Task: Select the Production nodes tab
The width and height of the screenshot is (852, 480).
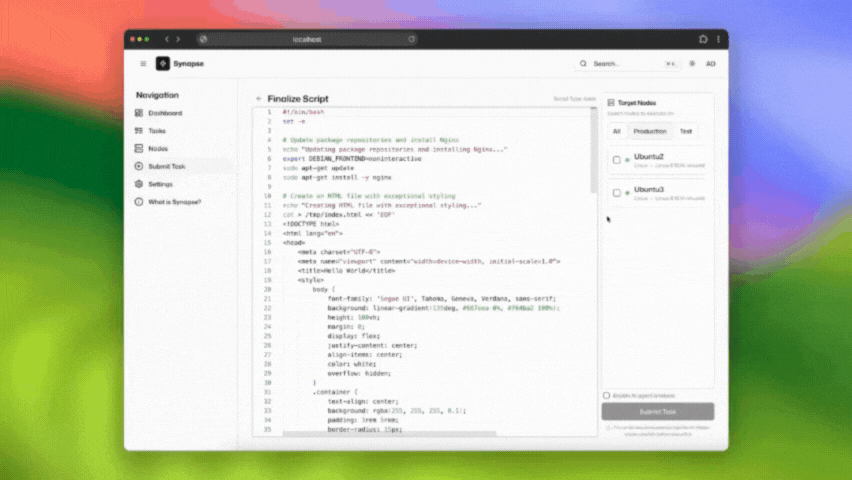Action: pos(649,131)
